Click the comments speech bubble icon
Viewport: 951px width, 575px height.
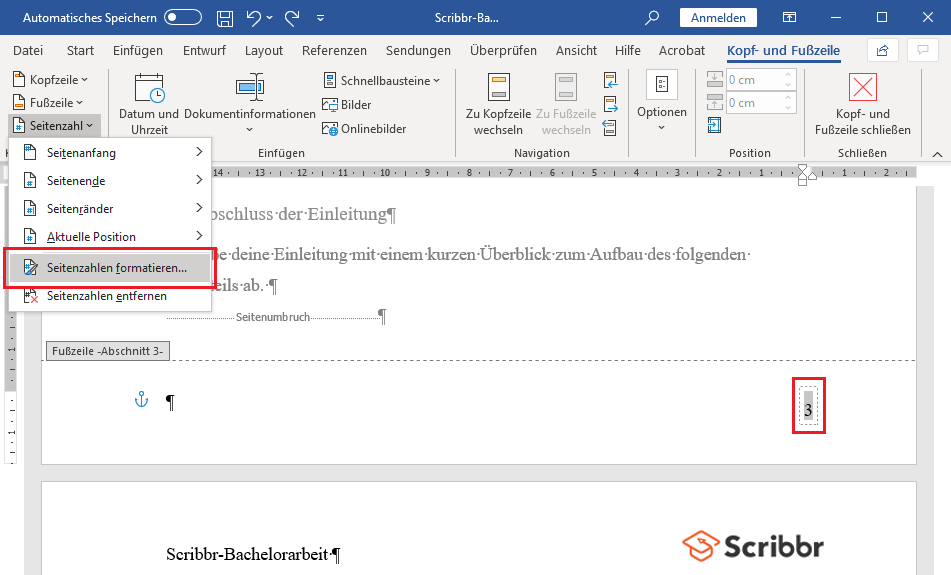coord(922,50)
